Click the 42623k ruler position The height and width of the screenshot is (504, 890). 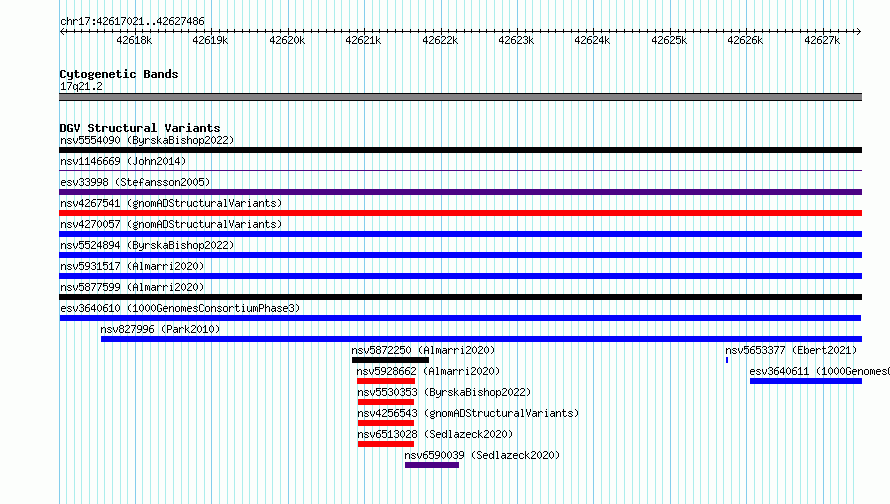click(516, 40)
